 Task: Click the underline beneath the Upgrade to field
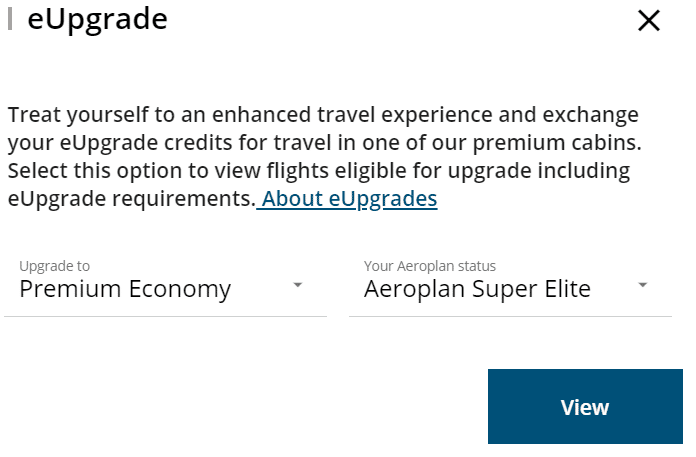point(166,316)
